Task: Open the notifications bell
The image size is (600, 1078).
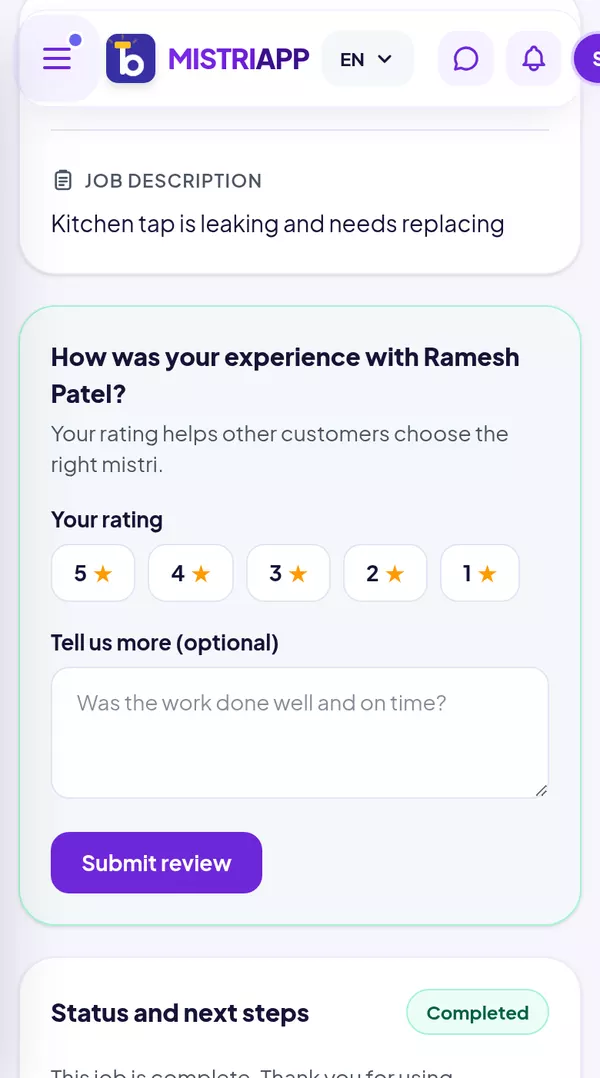Action: pos(533,58)
